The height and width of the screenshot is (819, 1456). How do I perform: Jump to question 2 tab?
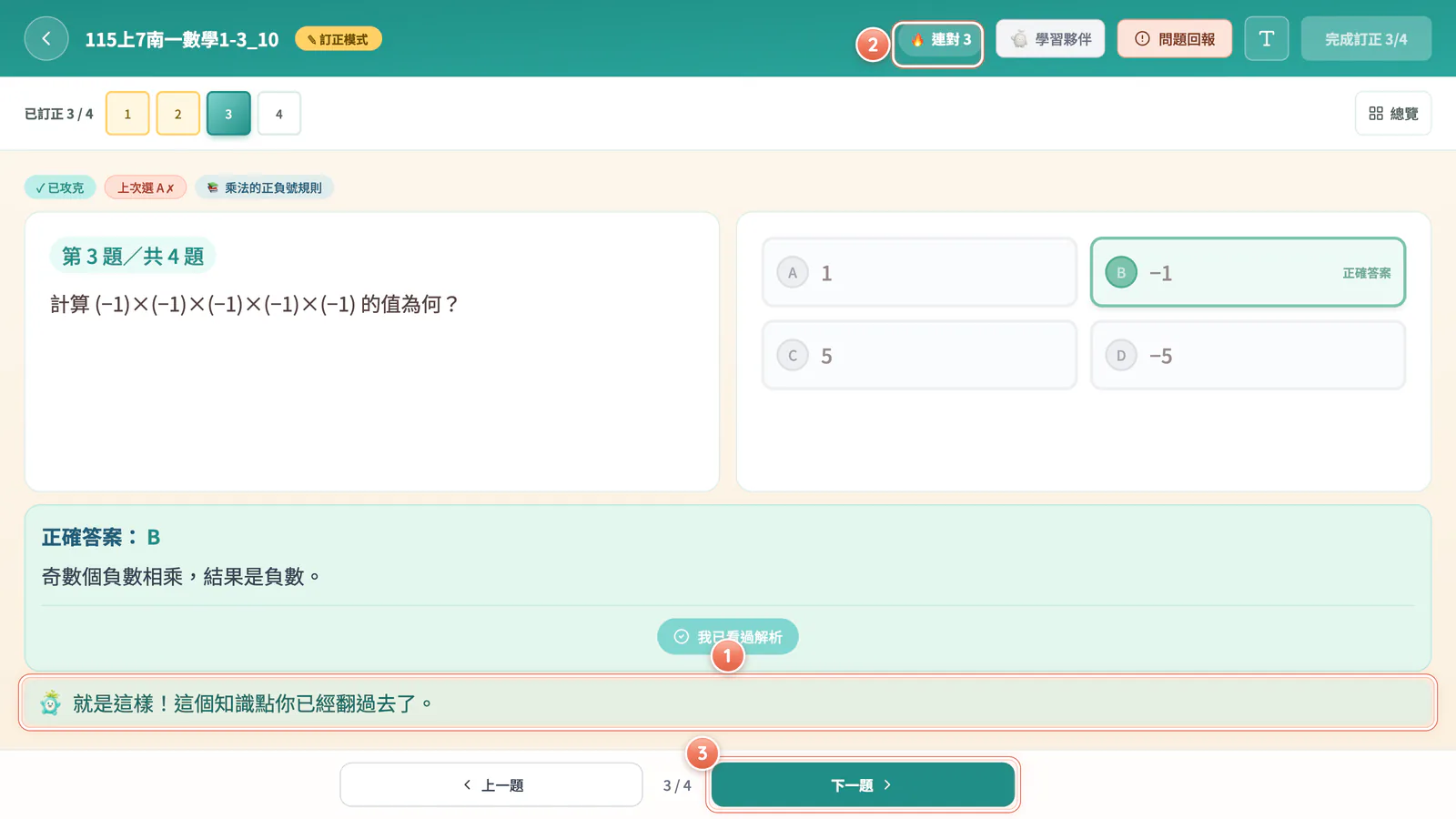tap(178, 114)
